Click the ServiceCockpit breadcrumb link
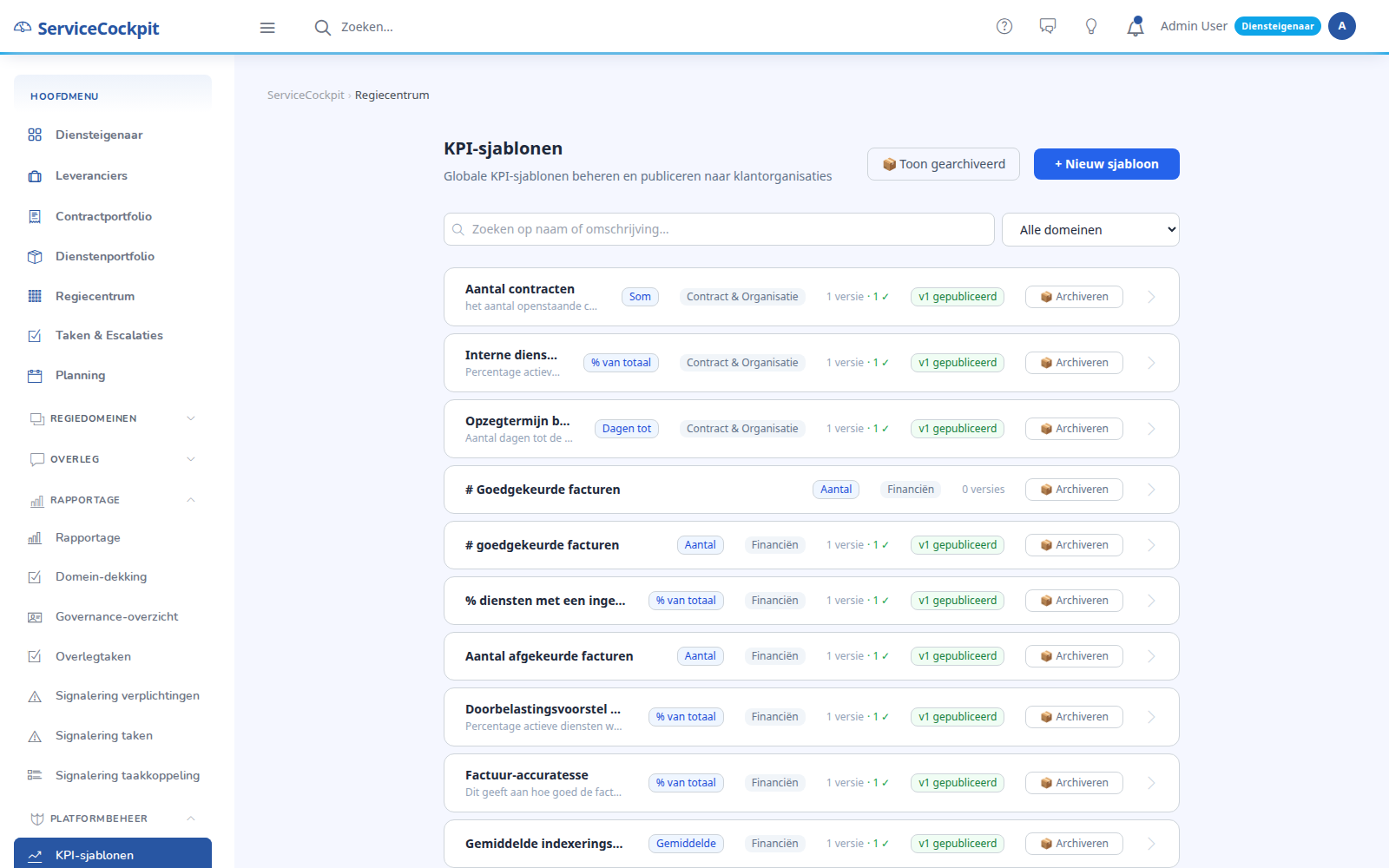This screenshot has width=1389, height=868. click(306, 95)
